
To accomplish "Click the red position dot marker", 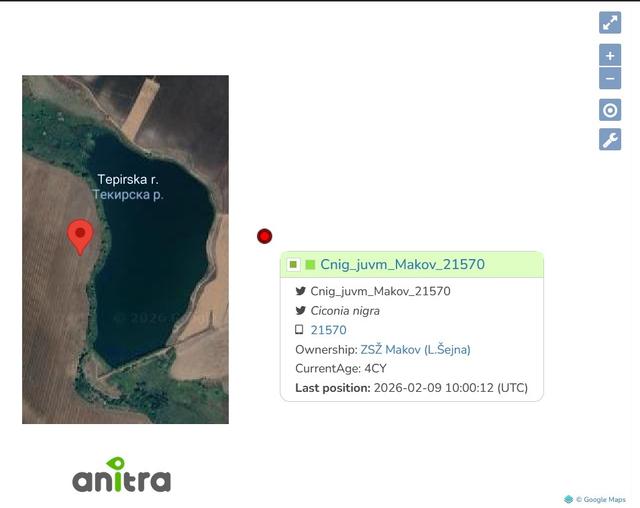I will pyautogui.click(x=264, y=236).
